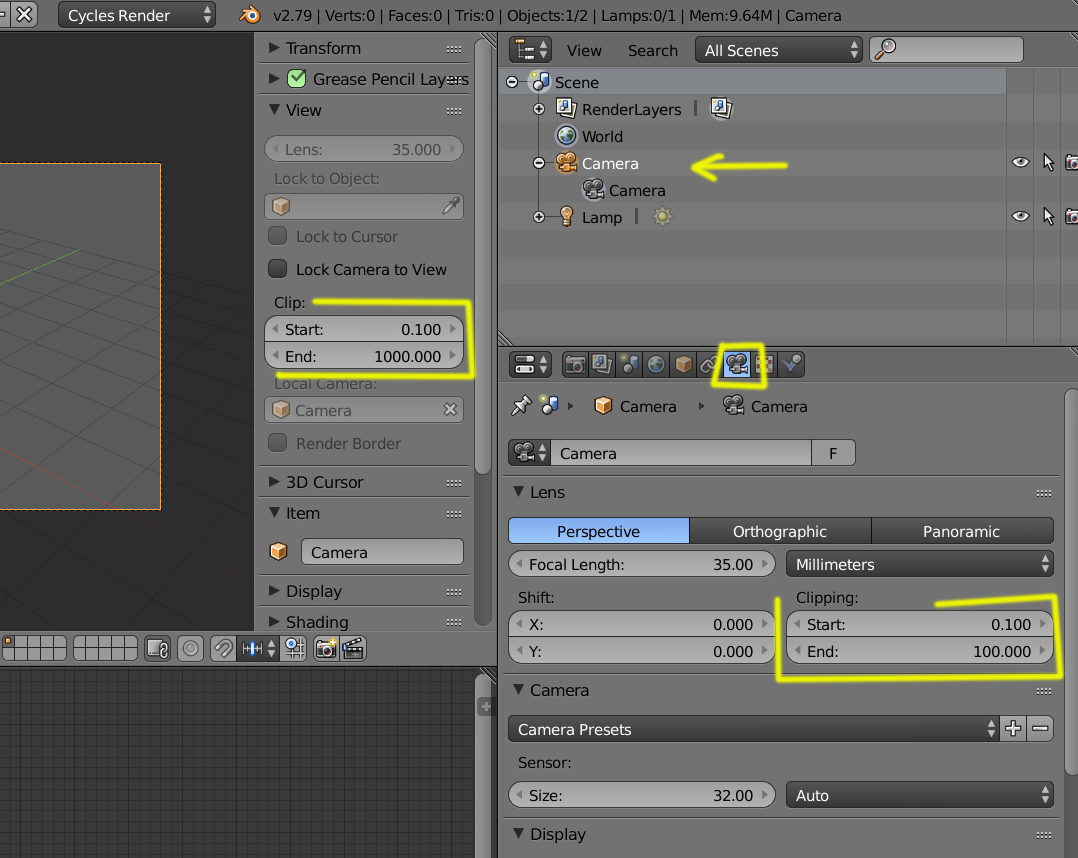Open the Render properties tab icon
This screenshot has width=1078, height=858.
point(575,364)
